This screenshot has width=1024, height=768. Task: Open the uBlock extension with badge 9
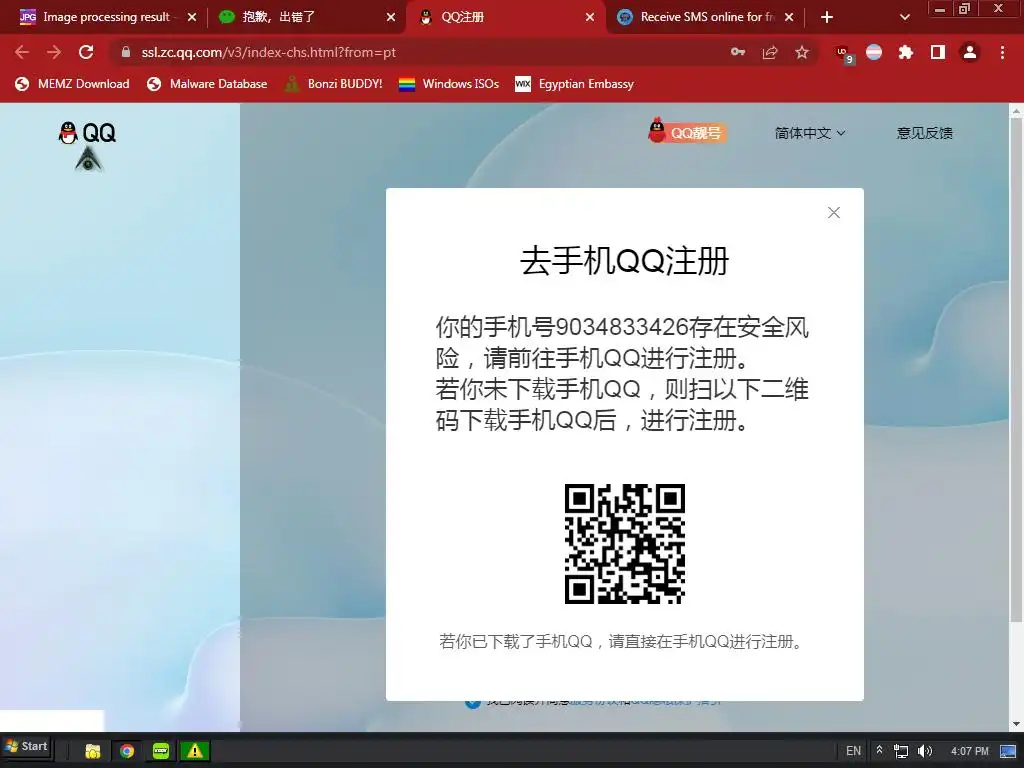pos(844,54)
